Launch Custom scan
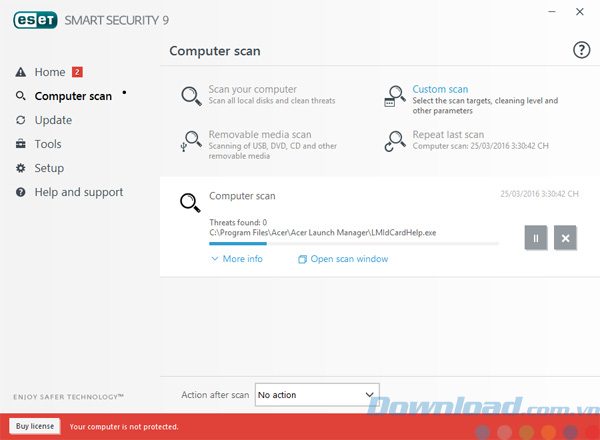 [x=440, y=89]
